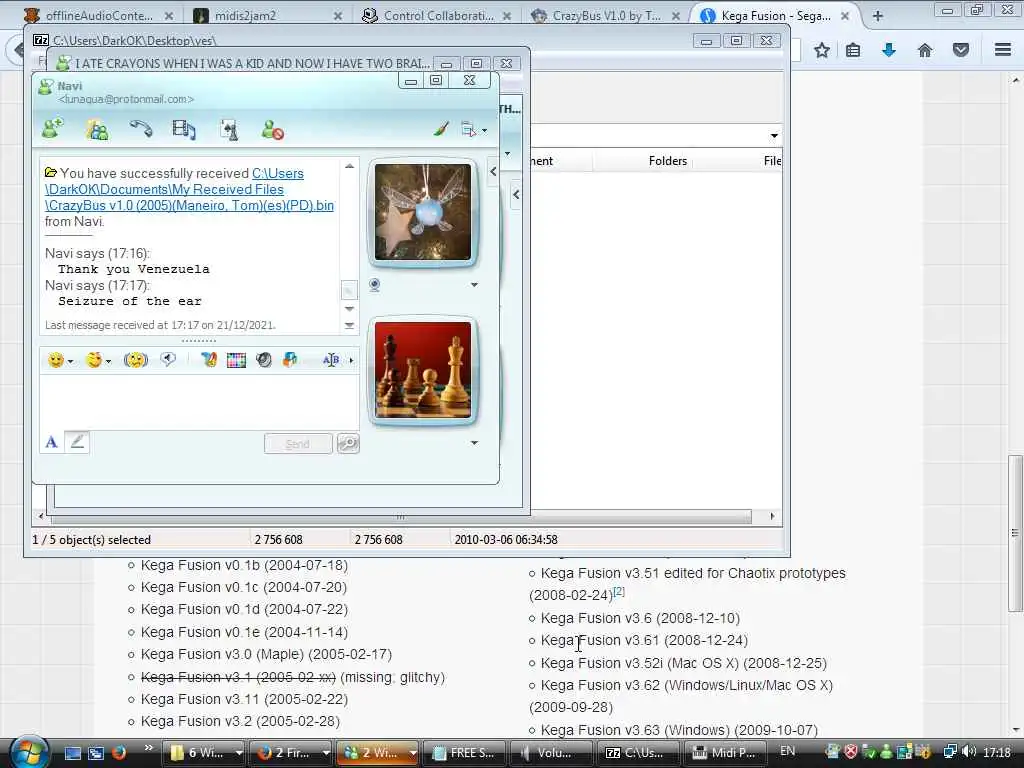1024x768 pixels.
Task: Click the Folders column header in 7-Zip
Action: click(x=667, y=161)
